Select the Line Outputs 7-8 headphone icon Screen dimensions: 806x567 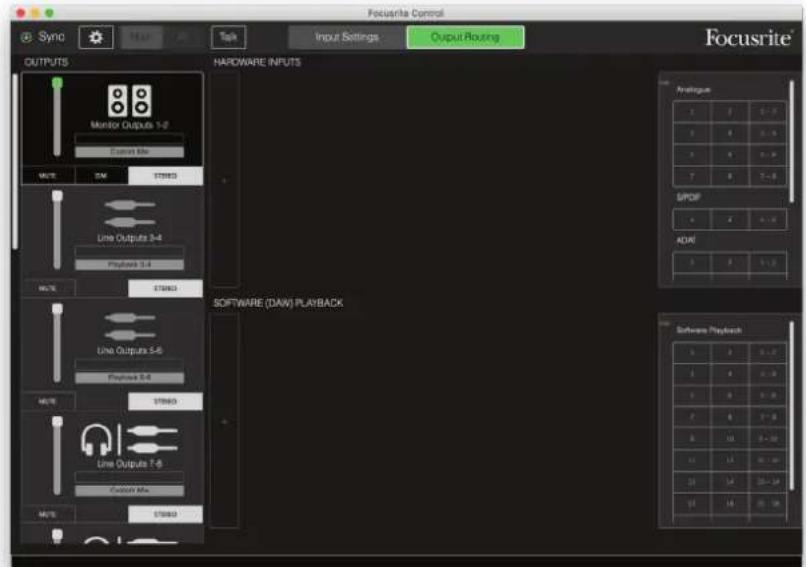point(96,440)
